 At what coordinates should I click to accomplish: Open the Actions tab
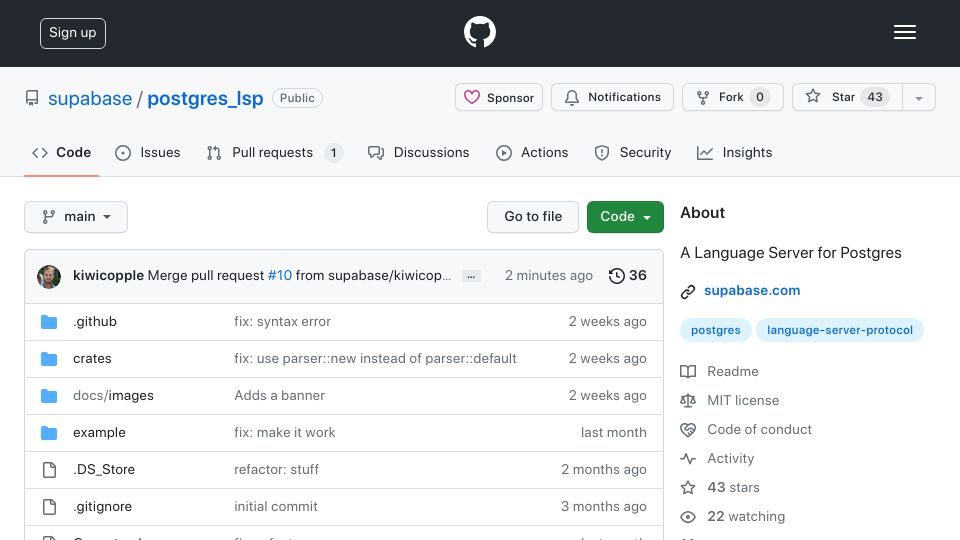(x=532, y=152)
